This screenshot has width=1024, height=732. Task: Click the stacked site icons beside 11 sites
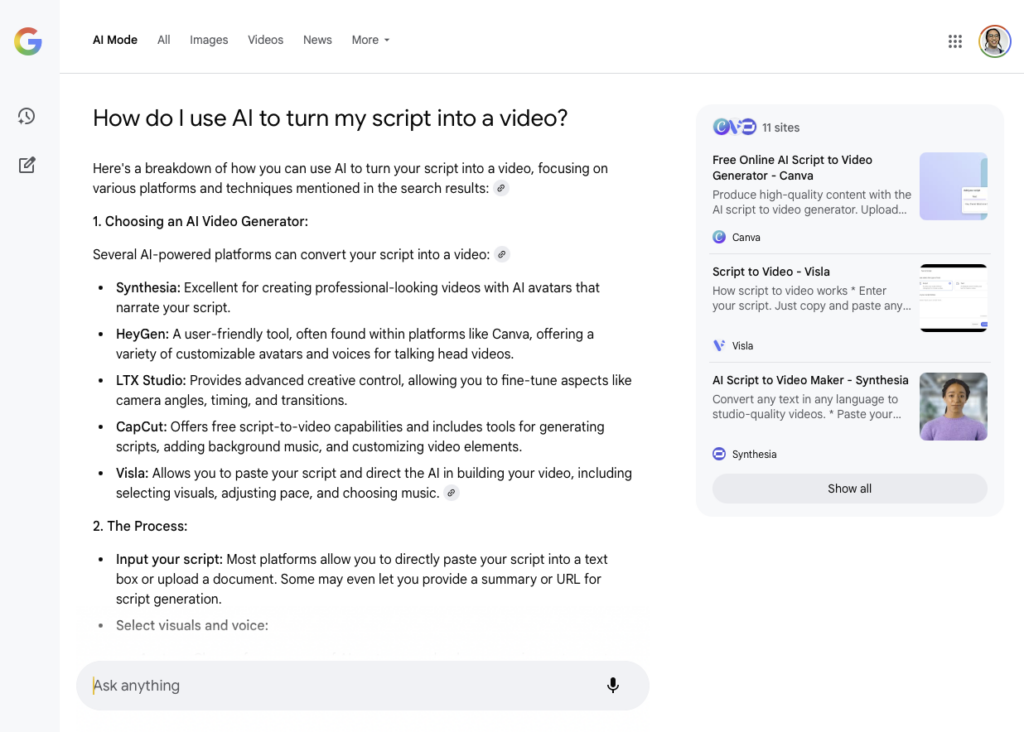pyautogui.click(x=735, y=127)
